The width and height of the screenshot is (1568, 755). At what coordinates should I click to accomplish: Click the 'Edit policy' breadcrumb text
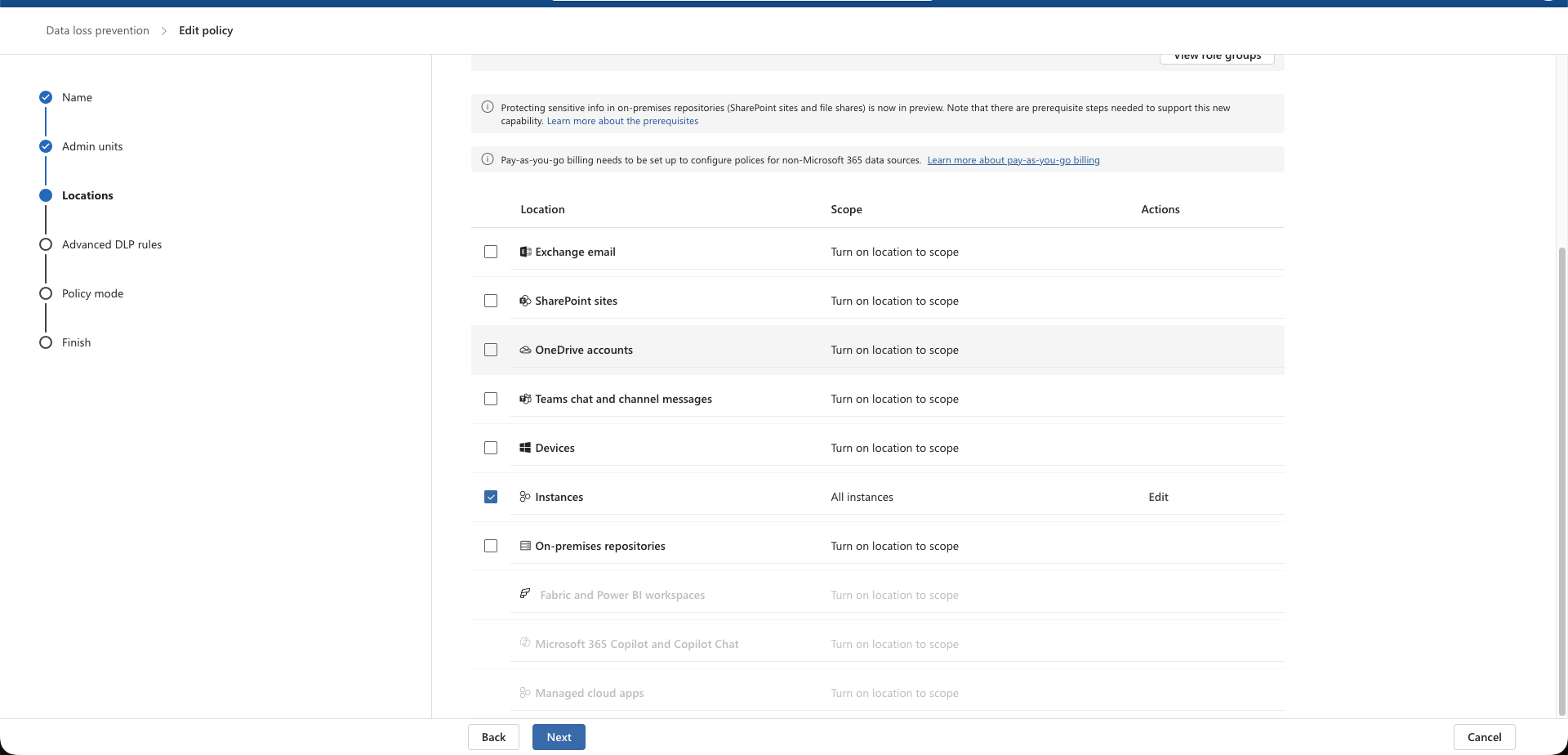pos(206,30)
